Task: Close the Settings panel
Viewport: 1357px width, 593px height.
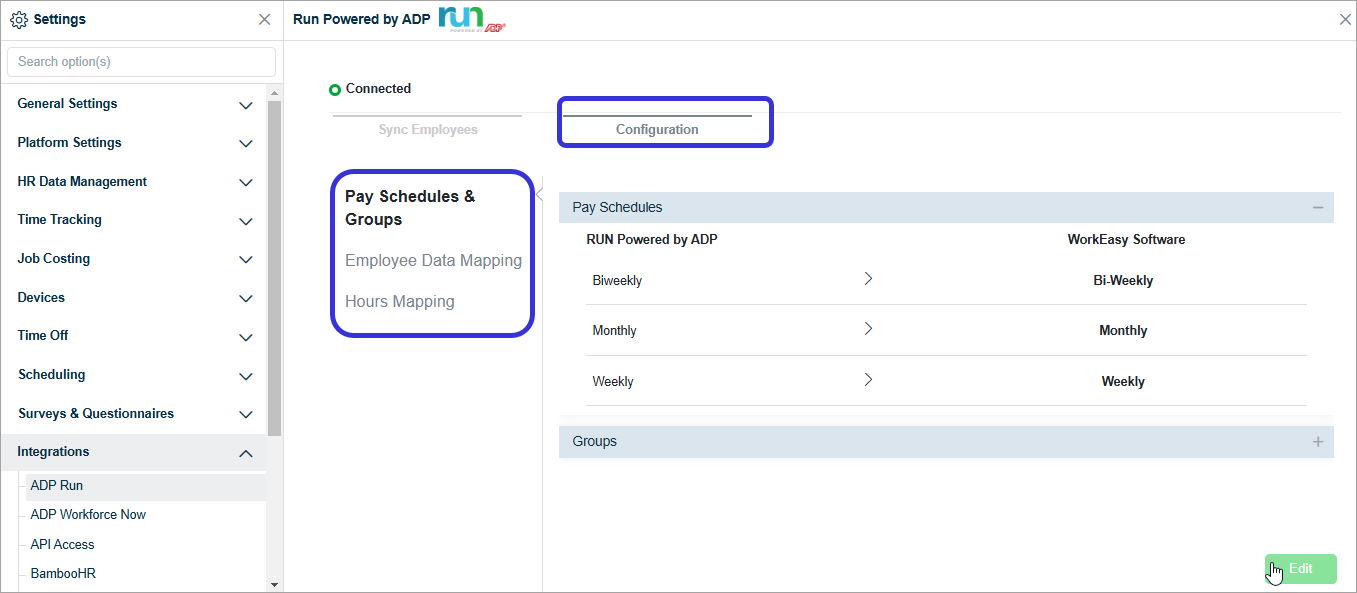Action: (264, 19)
